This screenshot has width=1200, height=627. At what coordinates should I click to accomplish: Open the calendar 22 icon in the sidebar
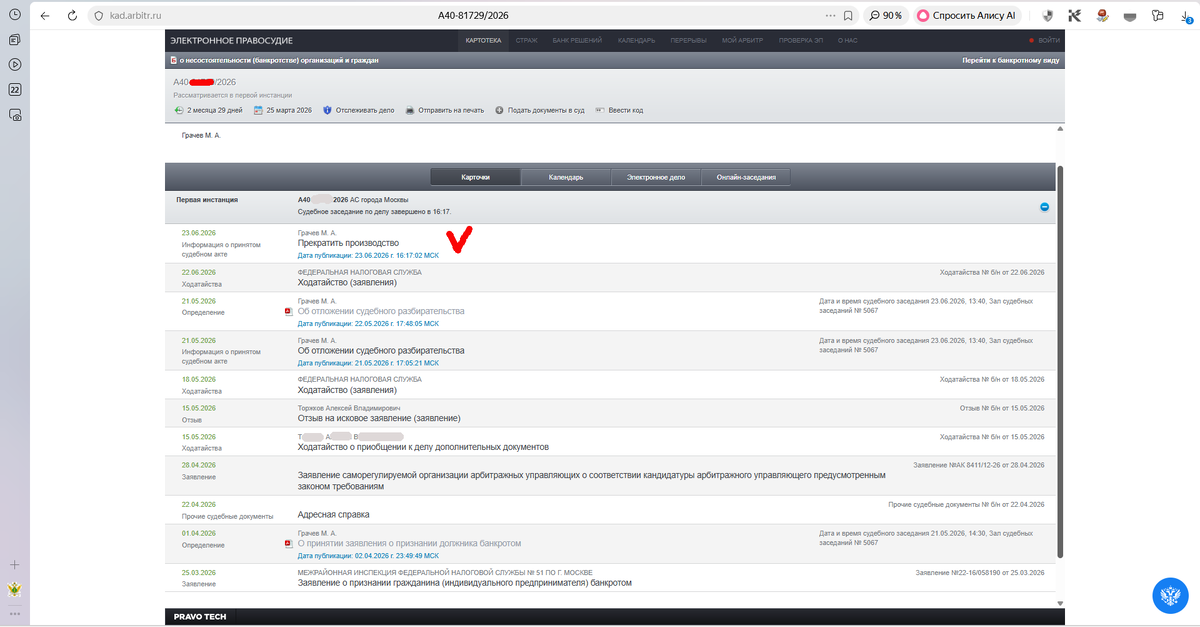(x=15, y=90)
